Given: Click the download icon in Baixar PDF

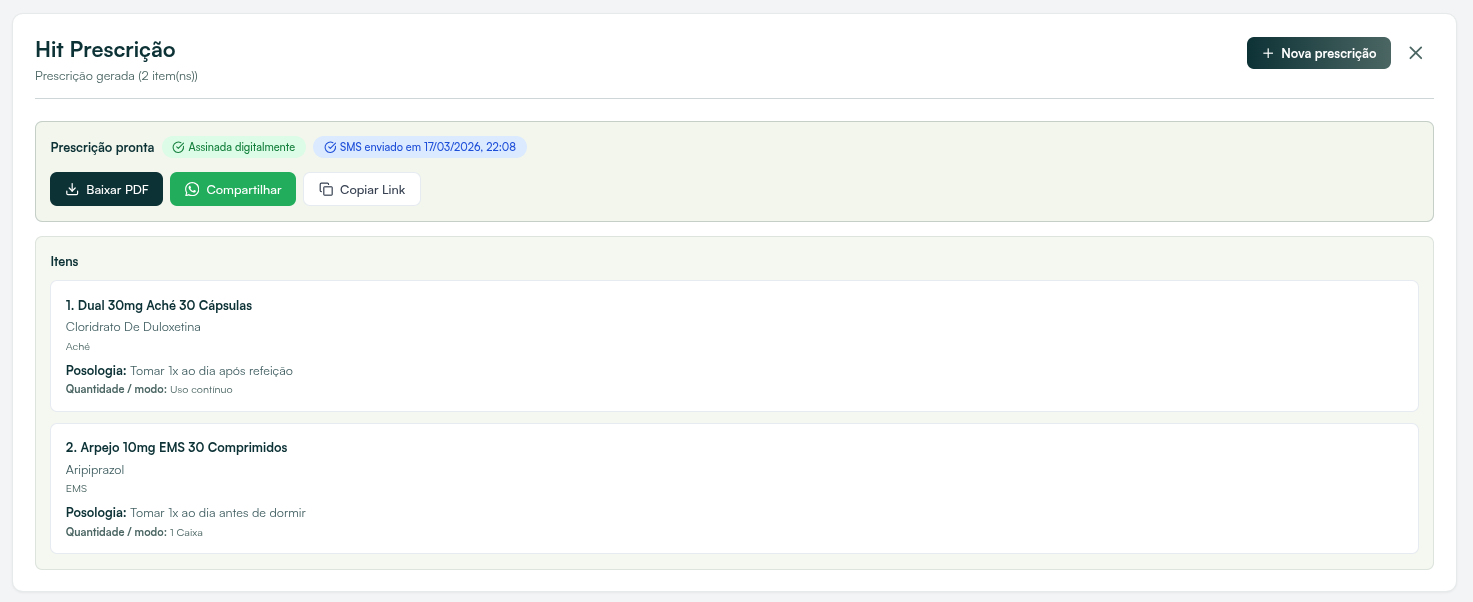Looking at the screenshot, I should [x=72, y=190].
